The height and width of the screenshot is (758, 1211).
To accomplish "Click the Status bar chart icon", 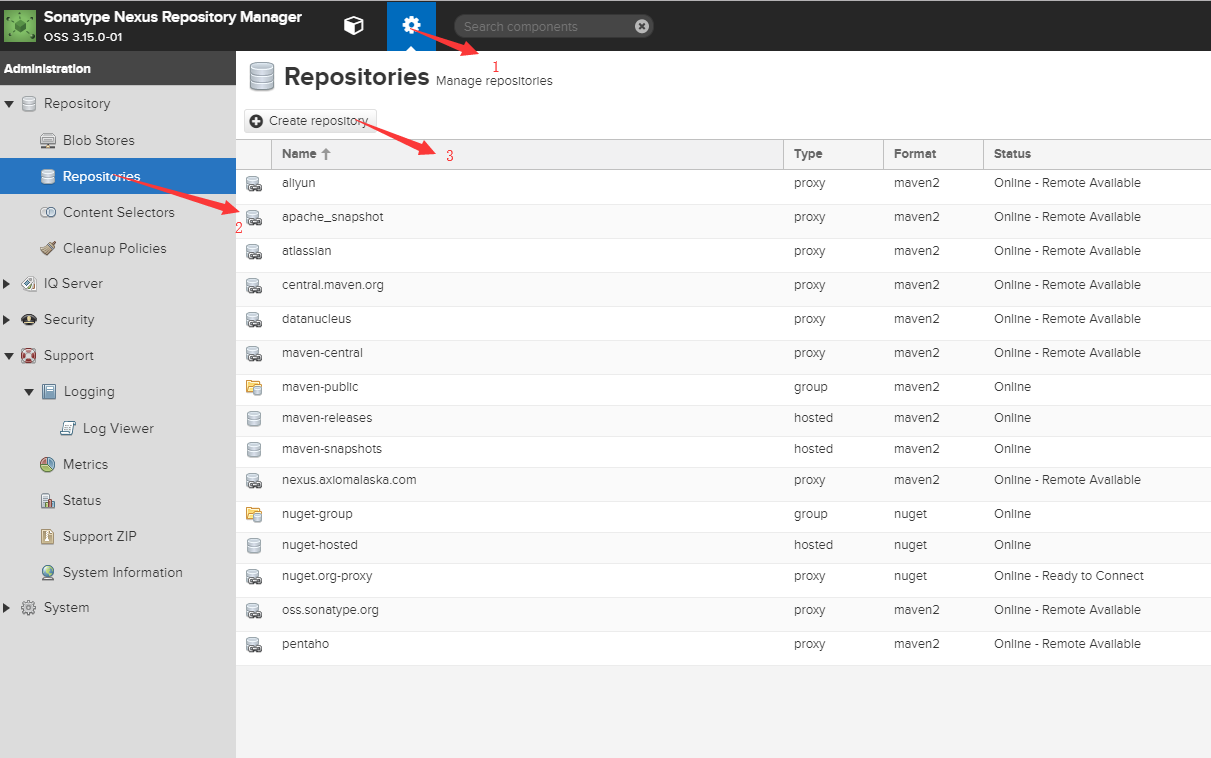I will click(47, 500).
